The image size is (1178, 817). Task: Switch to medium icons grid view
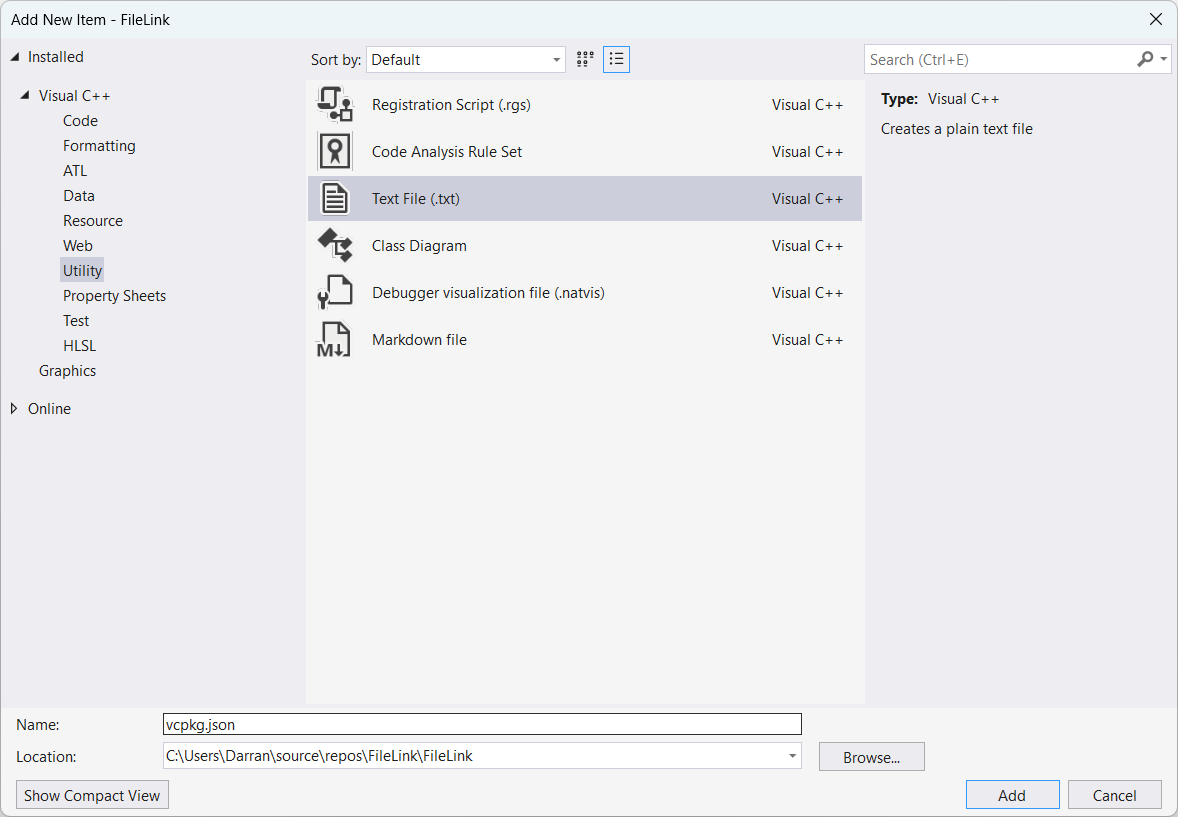pos(585,59)
